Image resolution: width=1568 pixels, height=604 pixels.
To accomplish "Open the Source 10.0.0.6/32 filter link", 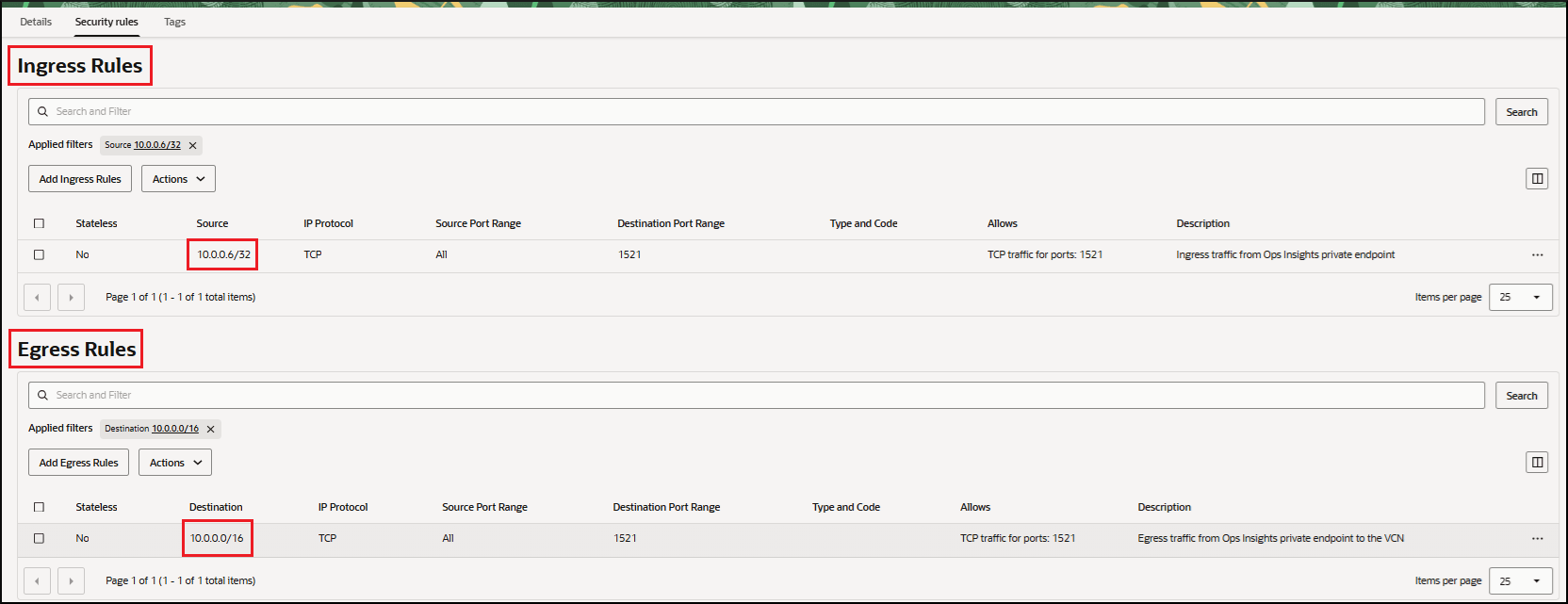I will pyautogui.click(x=157, y=144).
